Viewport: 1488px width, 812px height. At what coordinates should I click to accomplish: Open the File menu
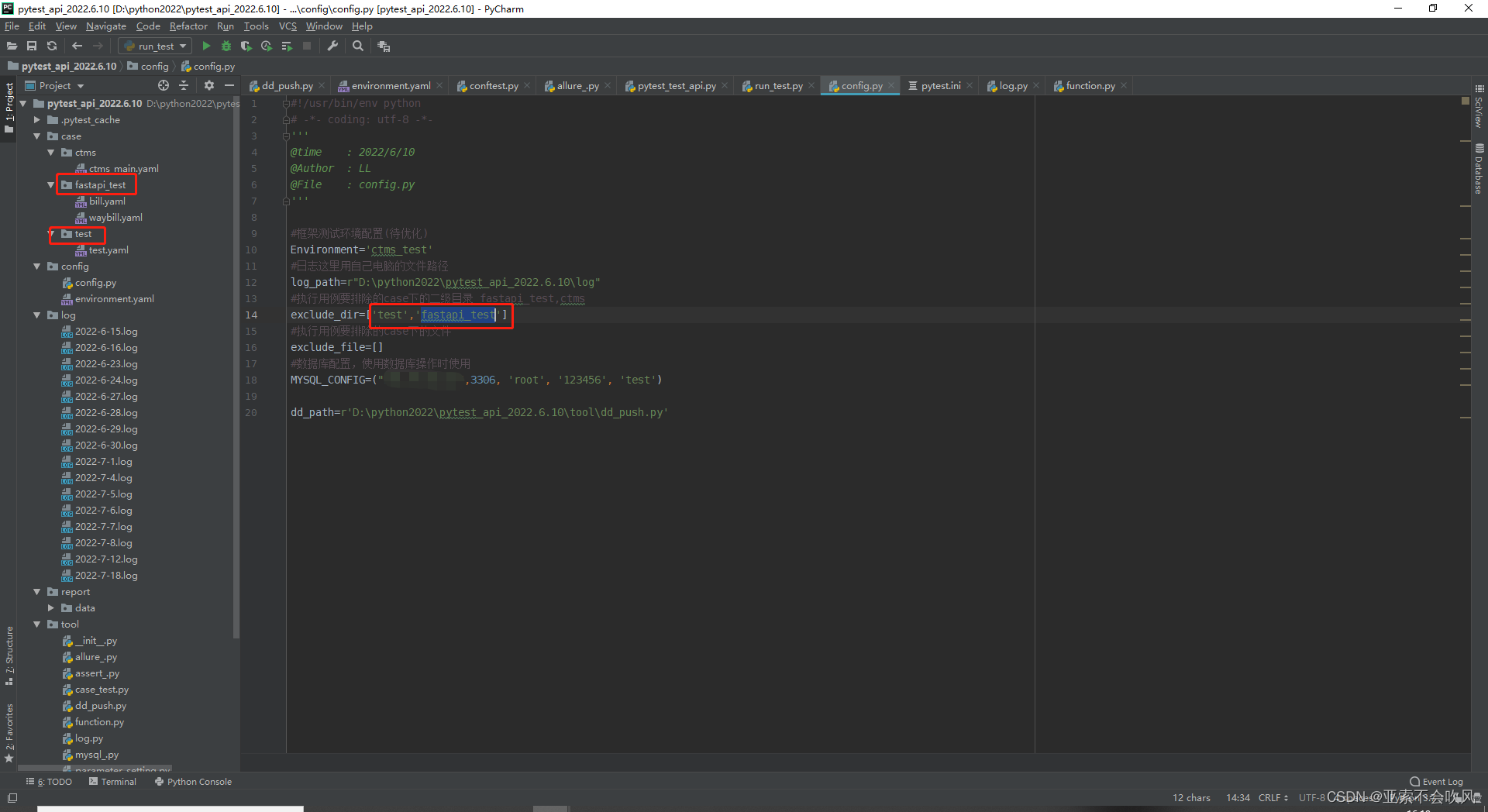12,26
